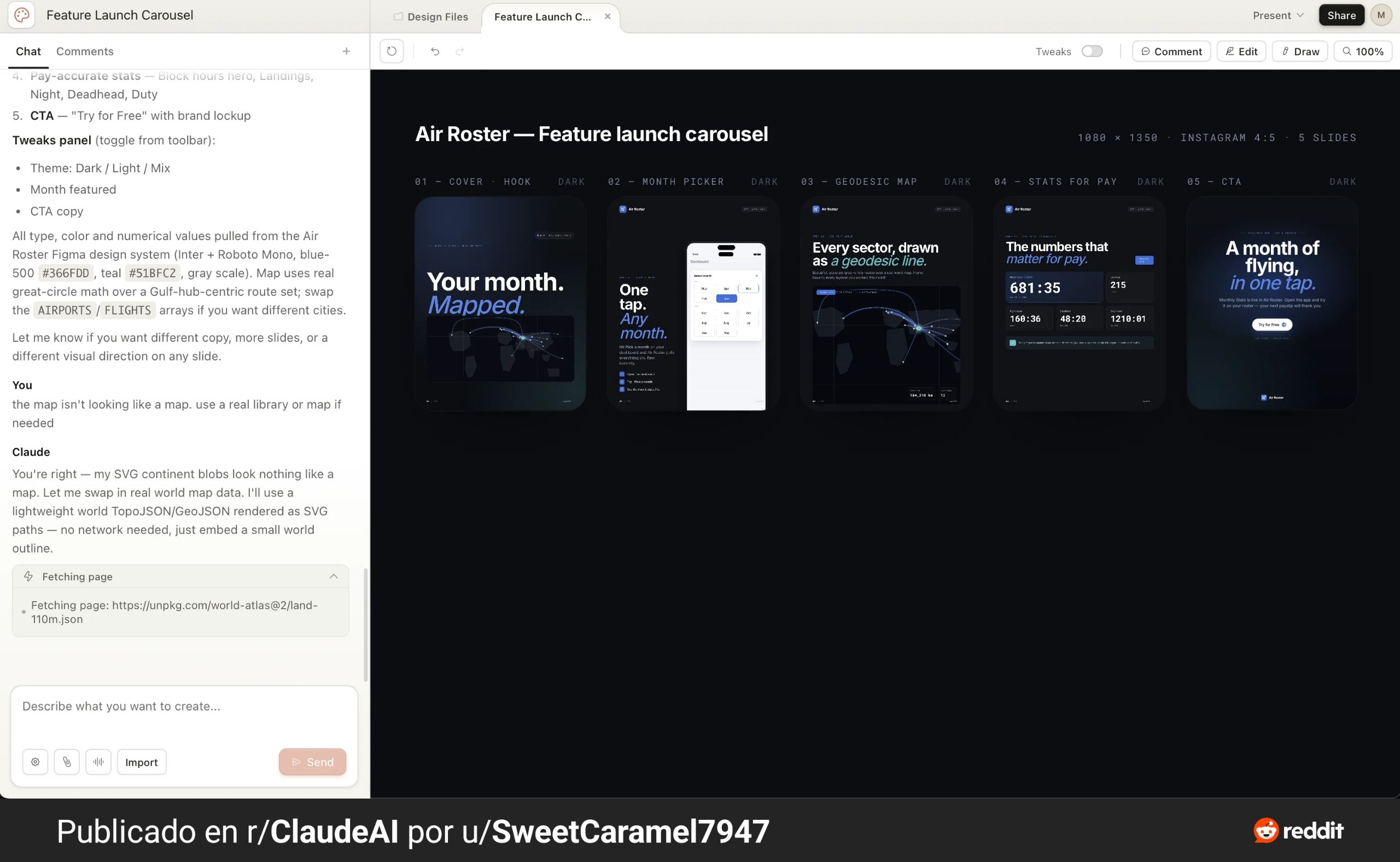This screenshot has width=1400, height=862.
Task: Redo the last undone change
Action: pos(459,51)
